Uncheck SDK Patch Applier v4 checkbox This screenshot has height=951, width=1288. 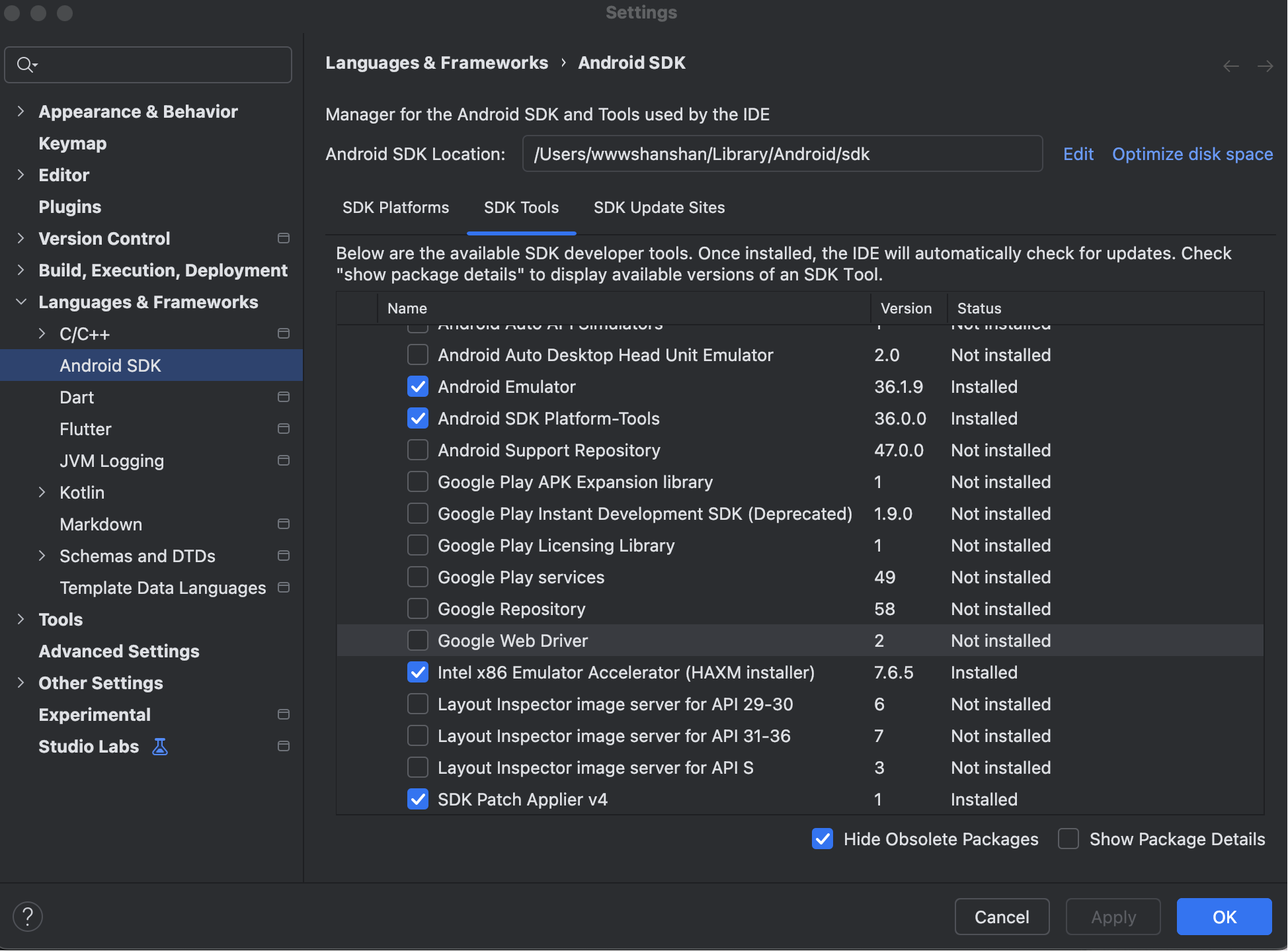point(418,800)
